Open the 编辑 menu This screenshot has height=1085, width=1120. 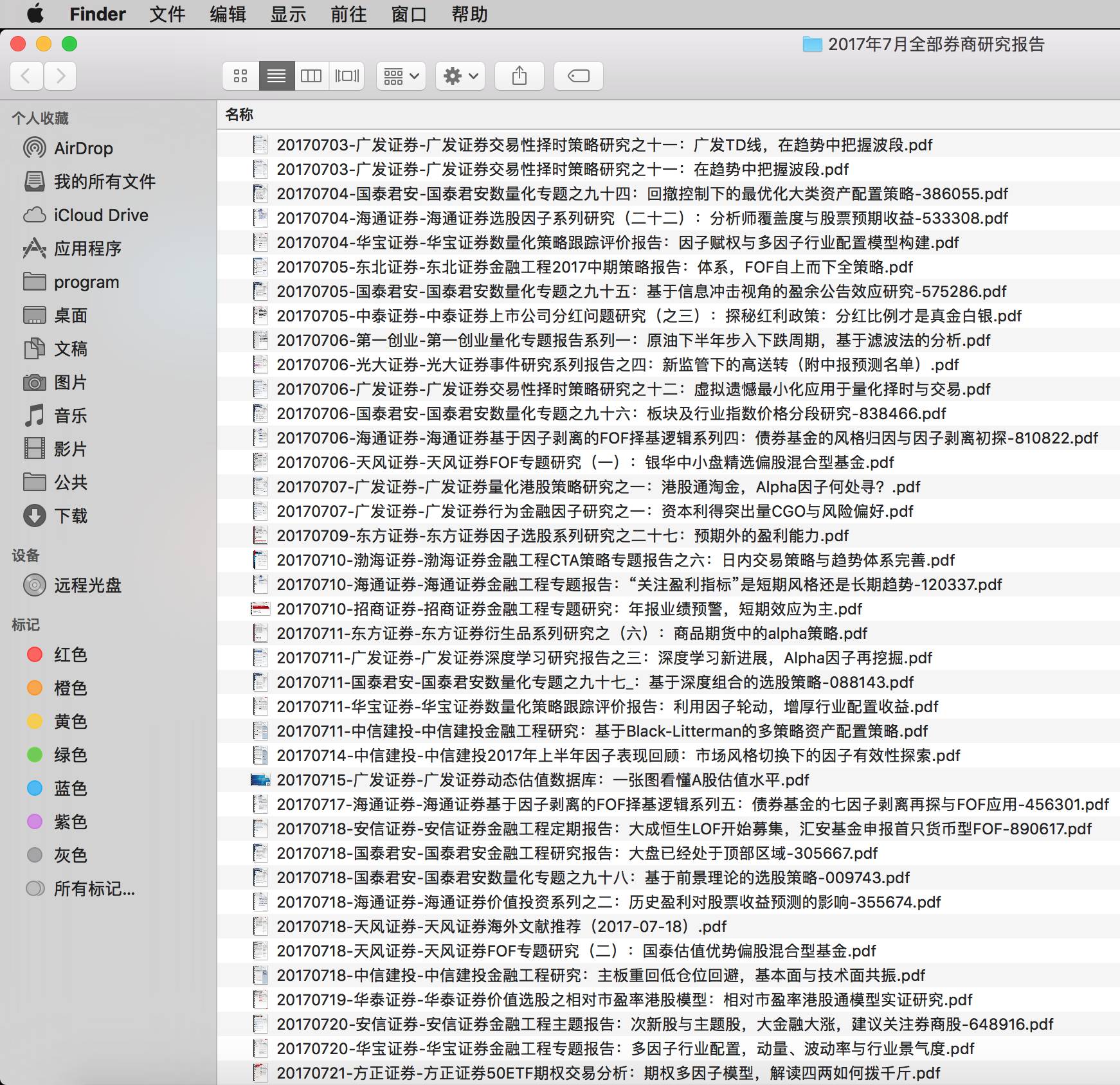228,14
